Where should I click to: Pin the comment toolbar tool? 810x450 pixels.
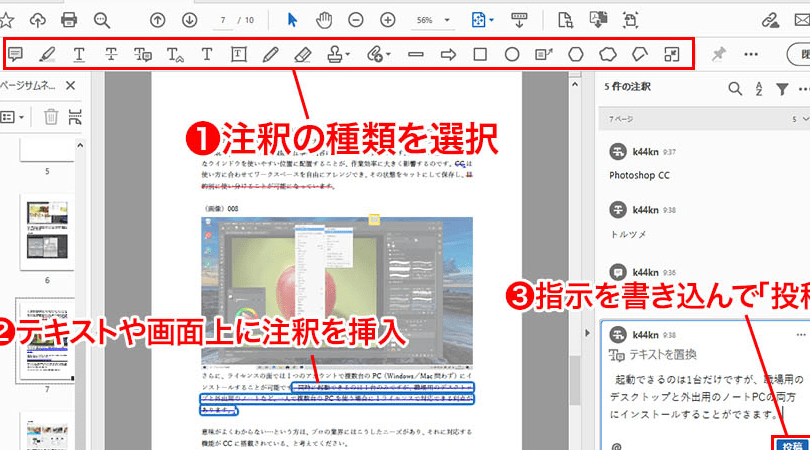(718, 54)
